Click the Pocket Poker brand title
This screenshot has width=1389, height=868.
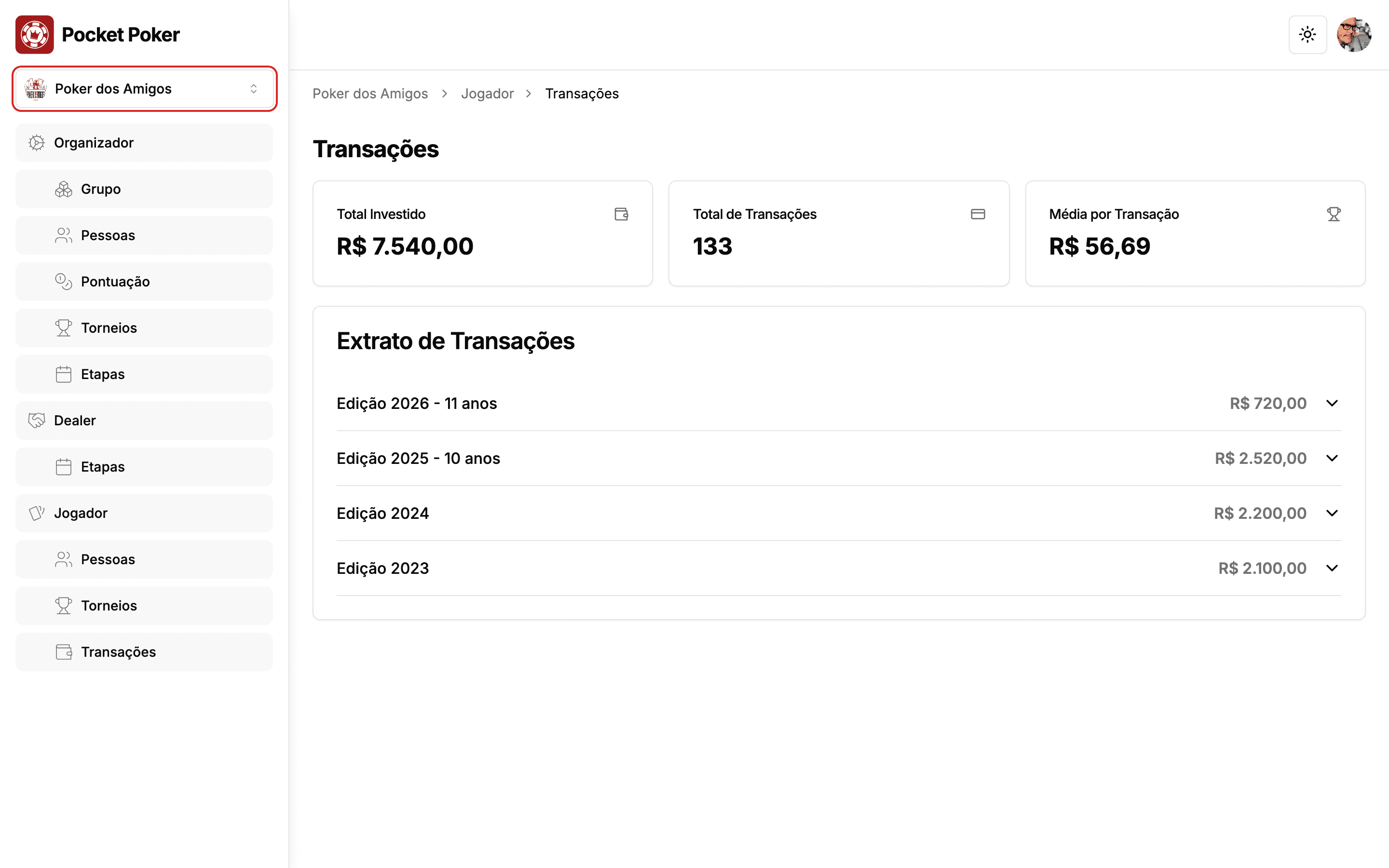point(121,34)
